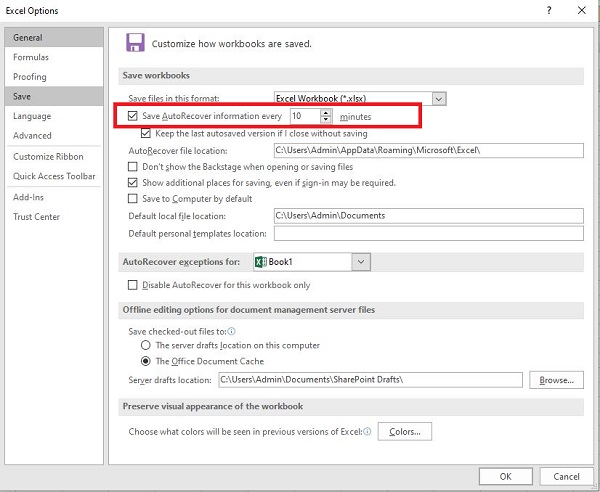Click the Default local file location field
The width and height of the screenshot is (600, 492).
(x=429, y=216)
